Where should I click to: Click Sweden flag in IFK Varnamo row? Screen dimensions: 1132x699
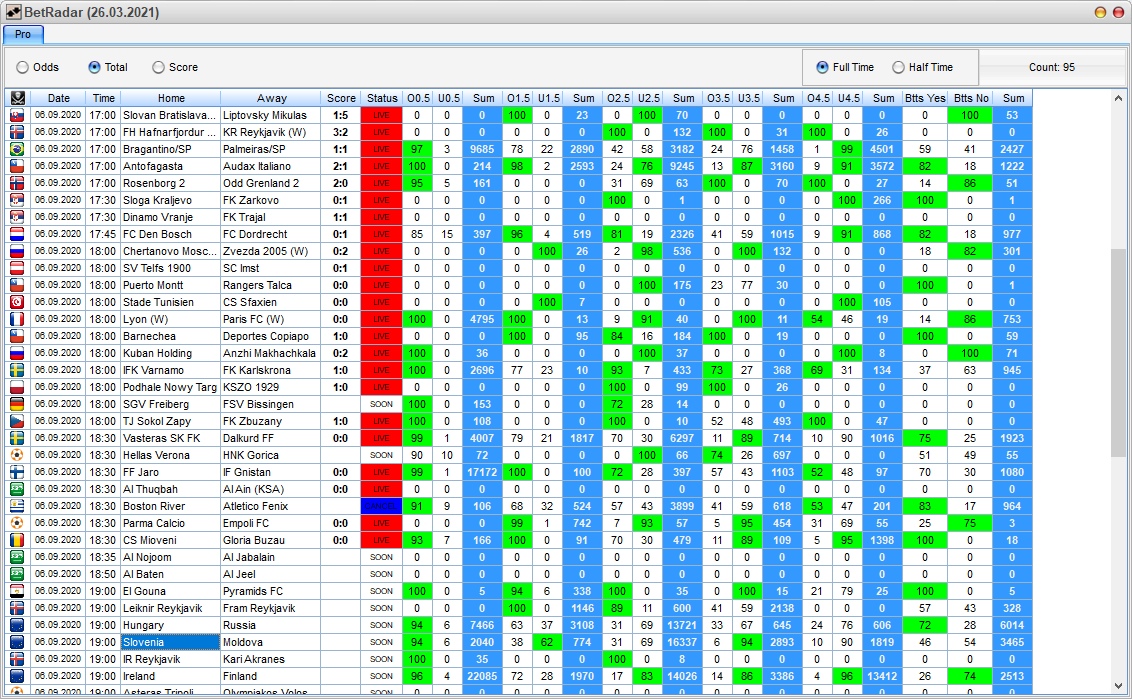coord(17,370)
